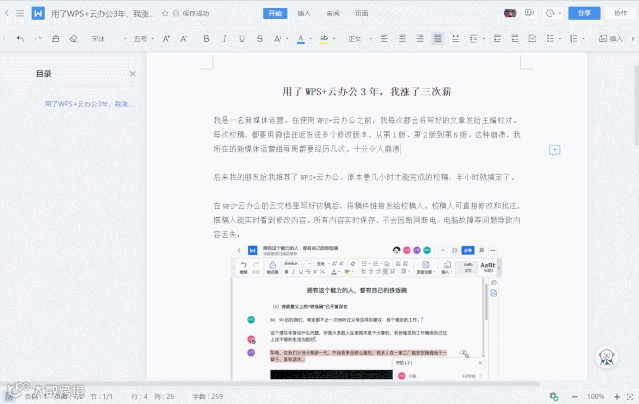Toggle justify alignment

(438, 39)
